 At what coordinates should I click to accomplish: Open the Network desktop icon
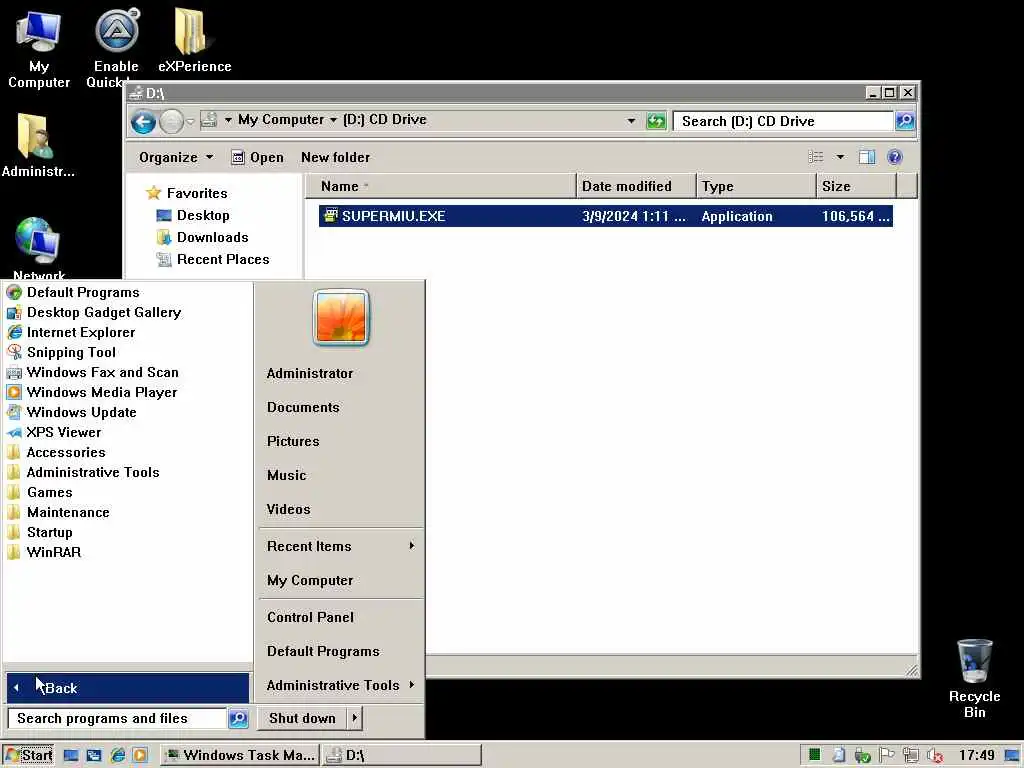click(x=39, y=249)
